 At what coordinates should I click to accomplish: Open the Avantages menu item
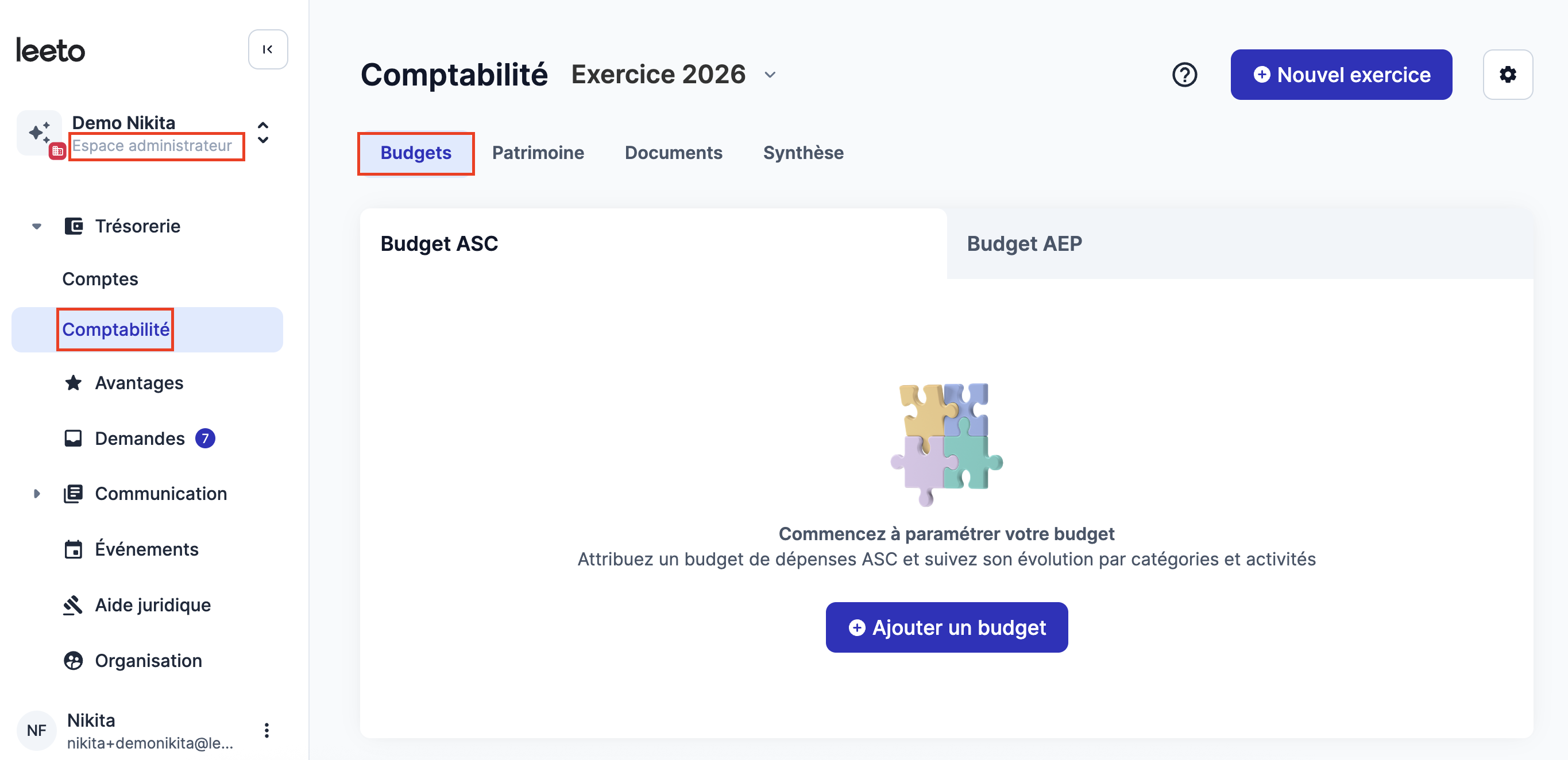[140, 383]
